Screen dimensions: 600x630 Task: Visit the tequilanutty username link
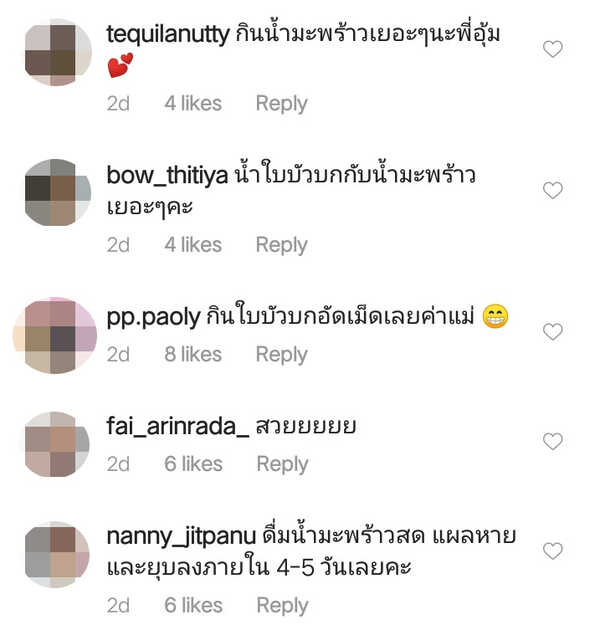click(x=168, y=35)
